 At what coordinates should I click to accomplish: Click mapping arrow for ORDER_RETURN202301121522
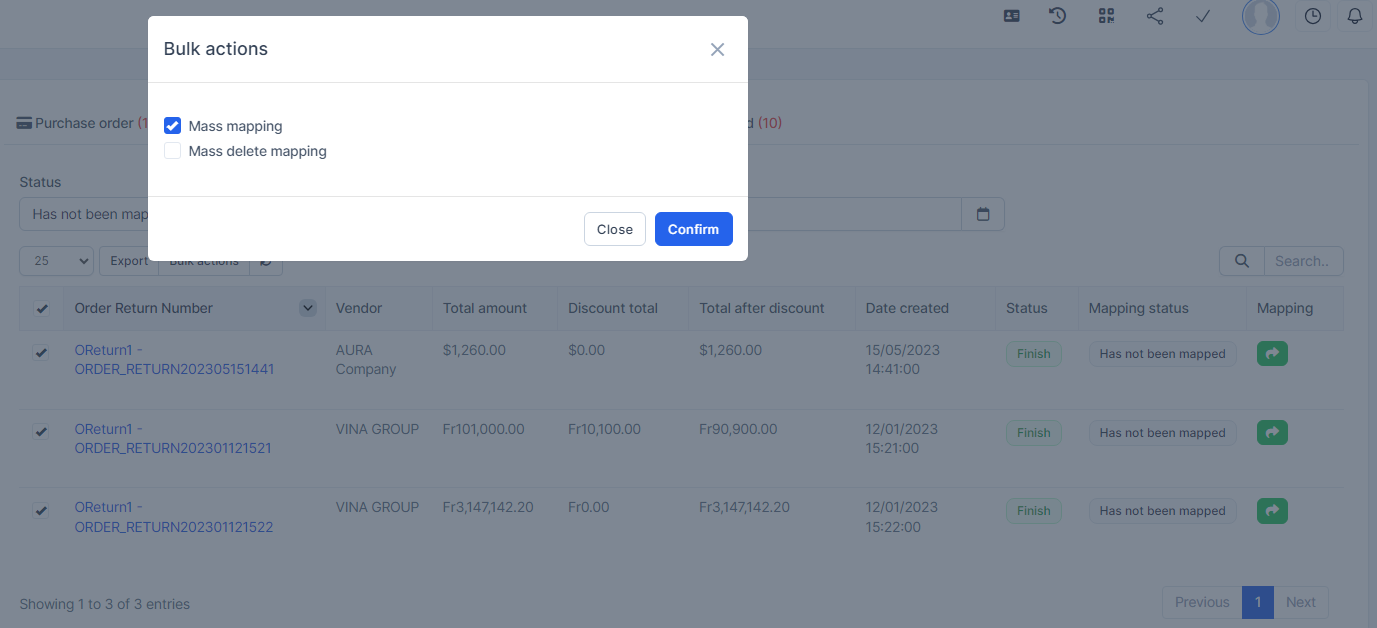[x=1272, y=510]
